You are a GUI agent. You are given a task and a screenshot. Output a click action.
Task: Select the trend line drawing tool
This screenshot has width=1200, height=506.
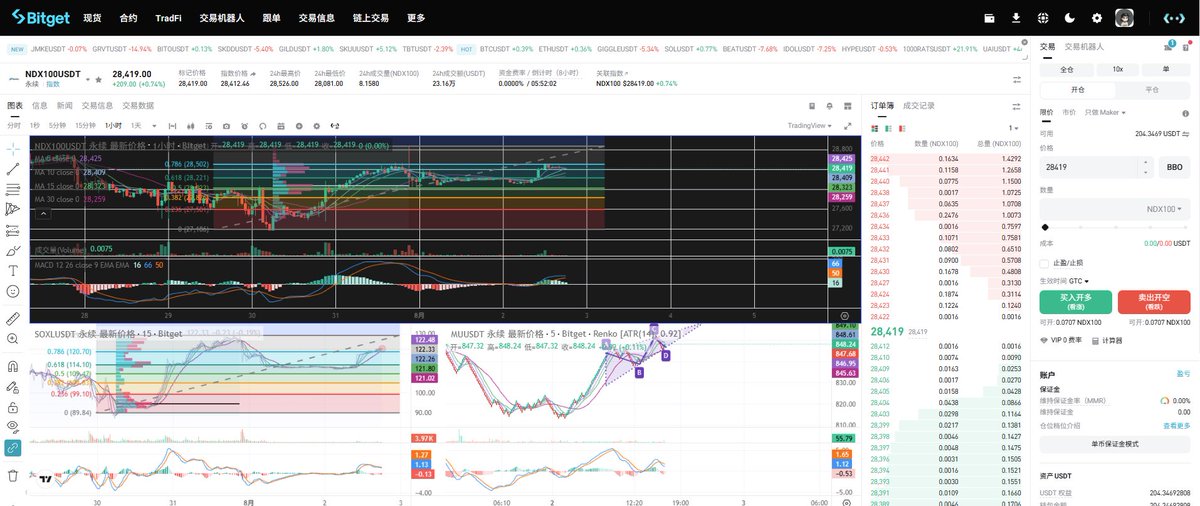(x=13, y=169)
